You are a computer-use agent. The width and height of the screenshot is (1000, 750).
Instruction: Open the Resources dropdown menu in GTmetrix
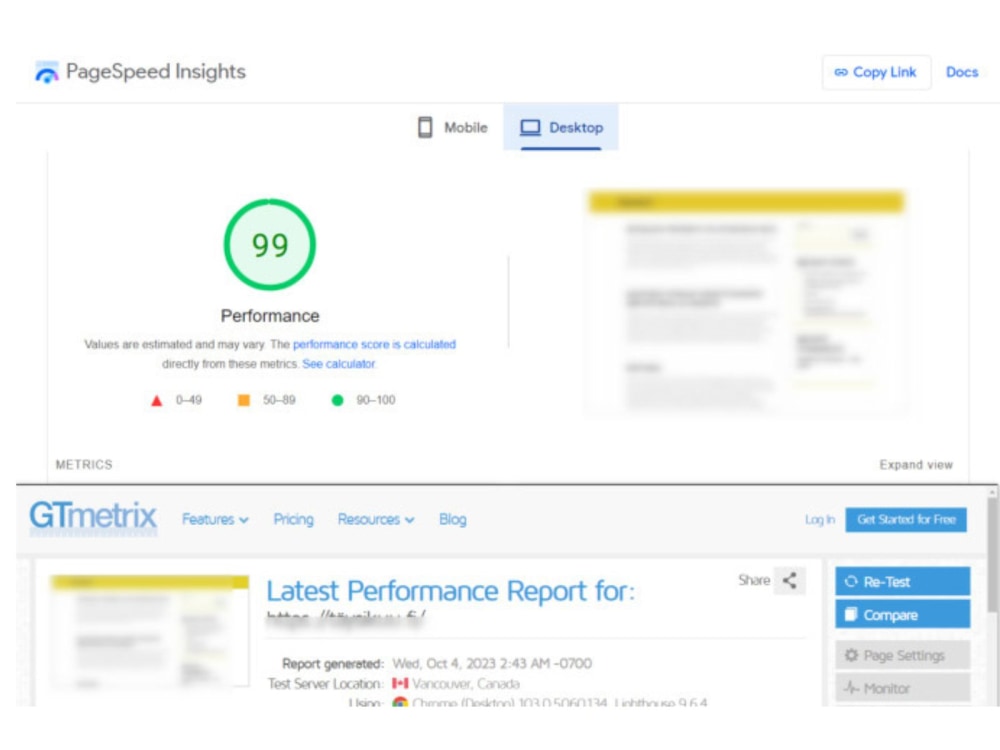coord(376,519)
